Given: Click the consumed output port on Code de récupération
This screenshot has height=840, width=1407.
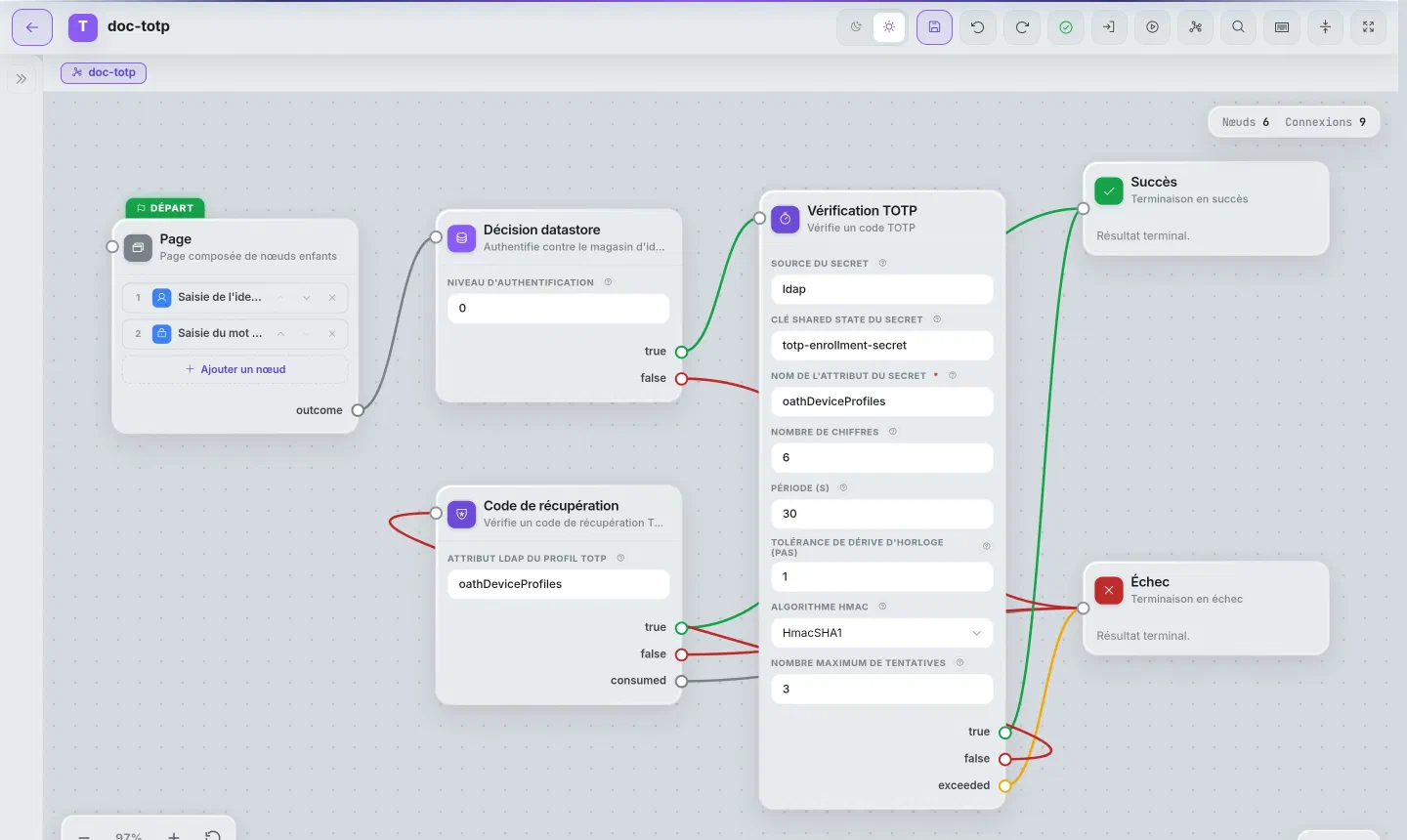Looking at the screenshot, I should [681, 681].
